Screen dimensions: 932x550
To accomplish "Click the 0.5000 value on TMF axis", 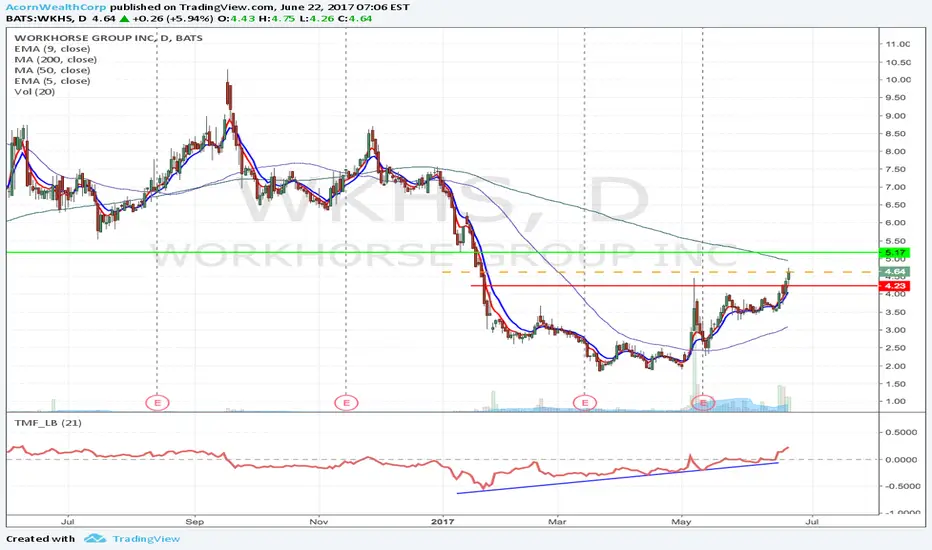I will click(901, 432).
